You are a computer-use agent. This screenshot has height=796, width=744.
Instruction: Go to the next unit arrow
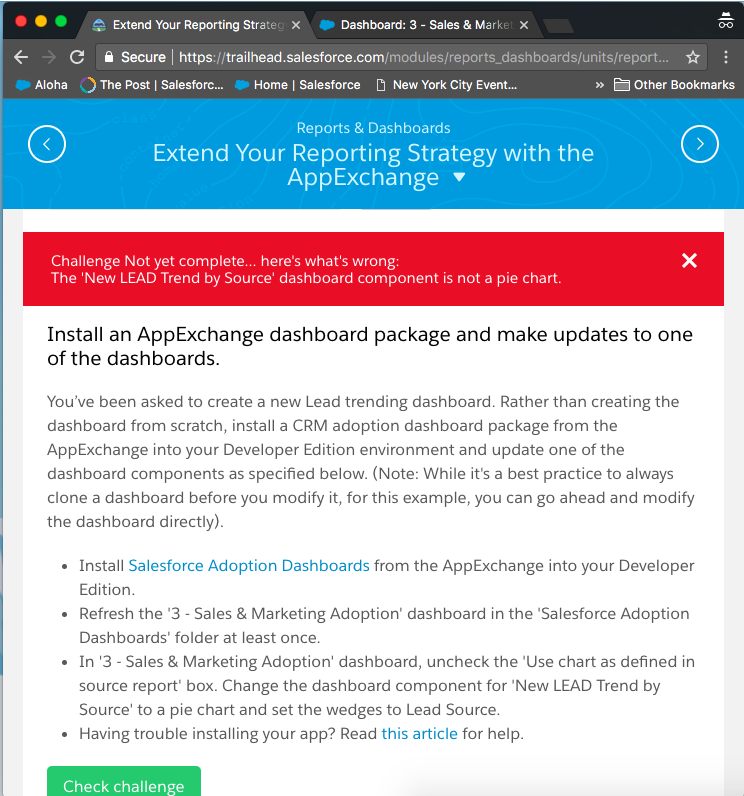700,144
